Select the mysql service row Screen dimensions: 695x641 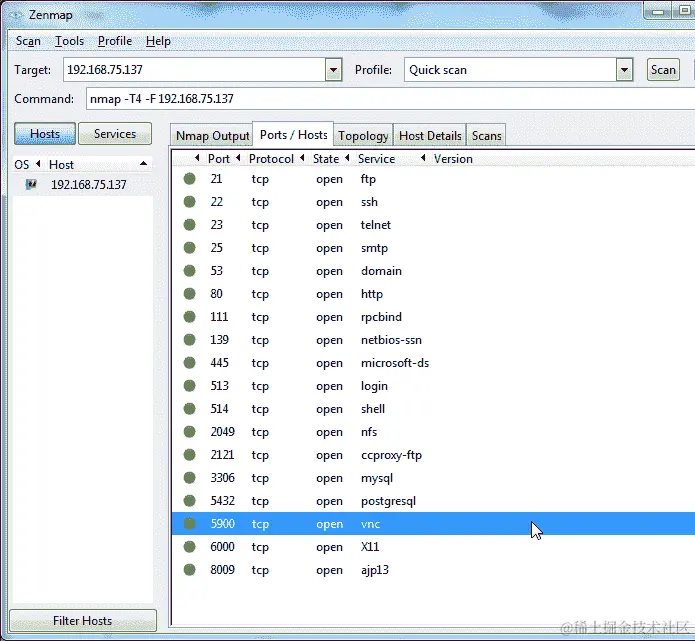coord(433,478)
